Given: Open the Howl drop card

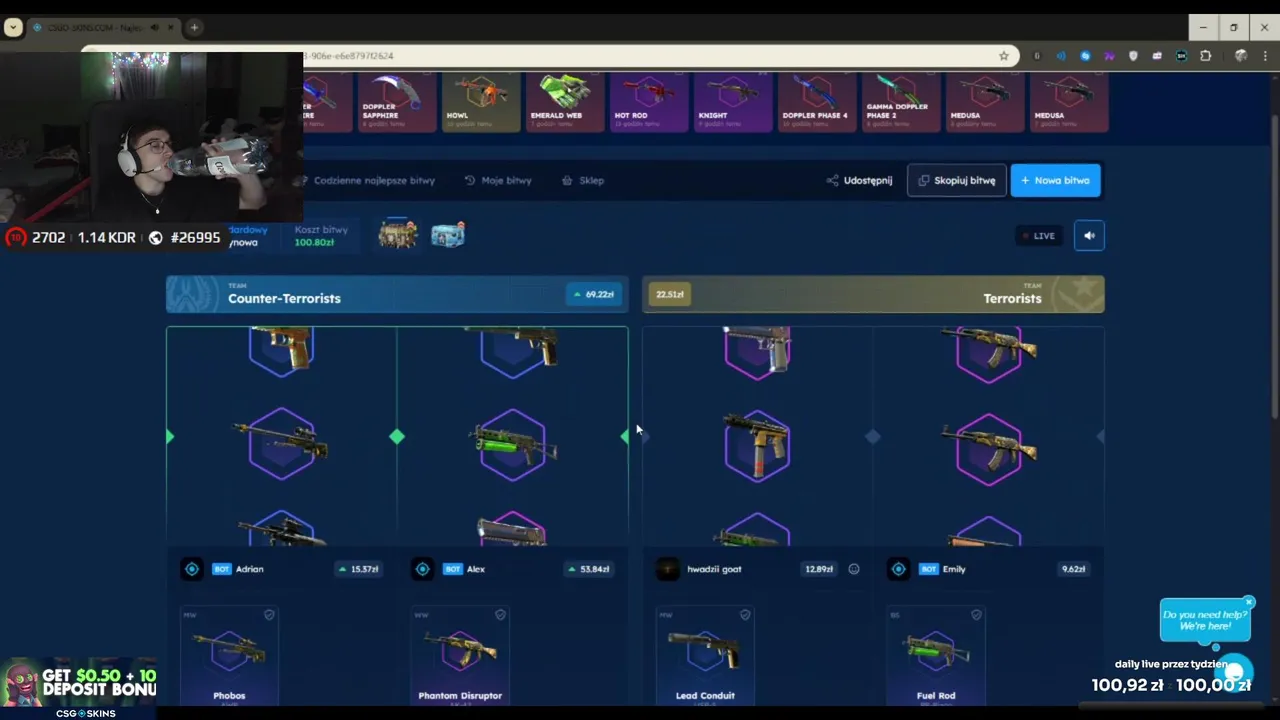Looking at the screenshot, I should click(481, 103).
